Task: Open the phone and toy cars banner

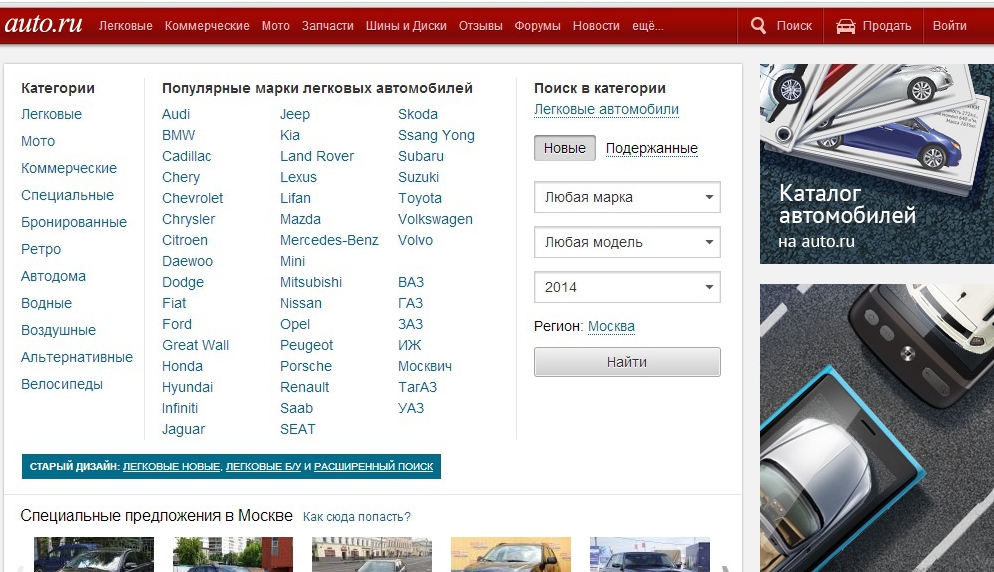Action: 876,428
